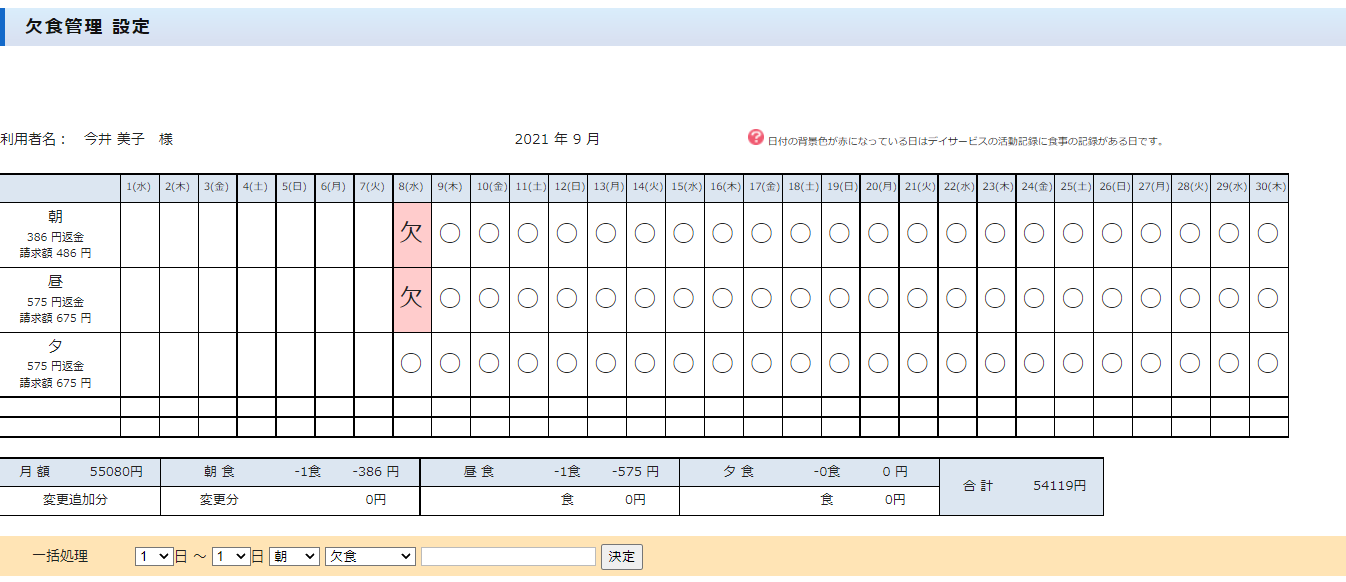Toggle lunch circle on 15(水)
1346x582 pixels.
point(683,298)
